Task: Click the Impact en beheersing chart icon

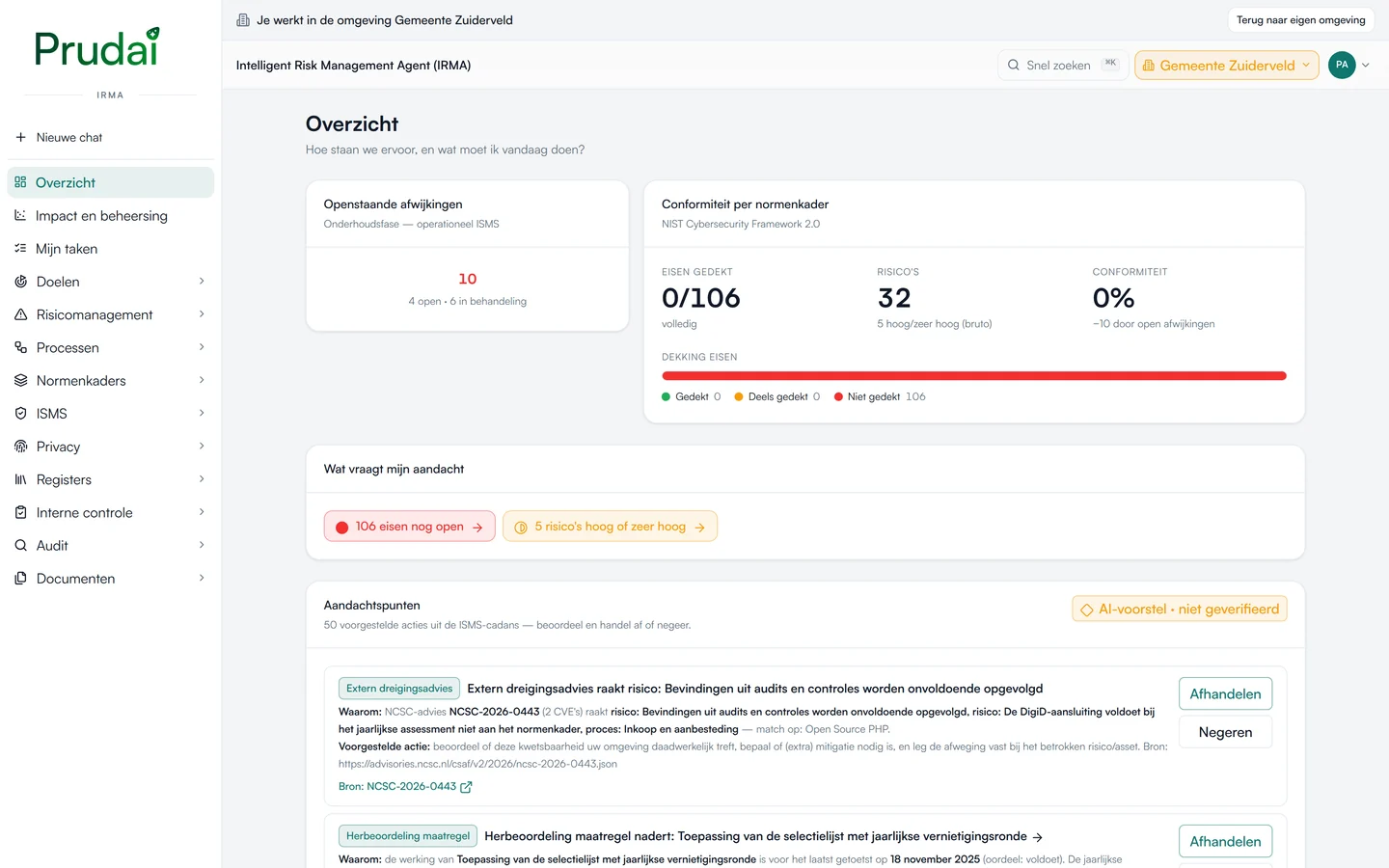Action: [x=20, y=215]
